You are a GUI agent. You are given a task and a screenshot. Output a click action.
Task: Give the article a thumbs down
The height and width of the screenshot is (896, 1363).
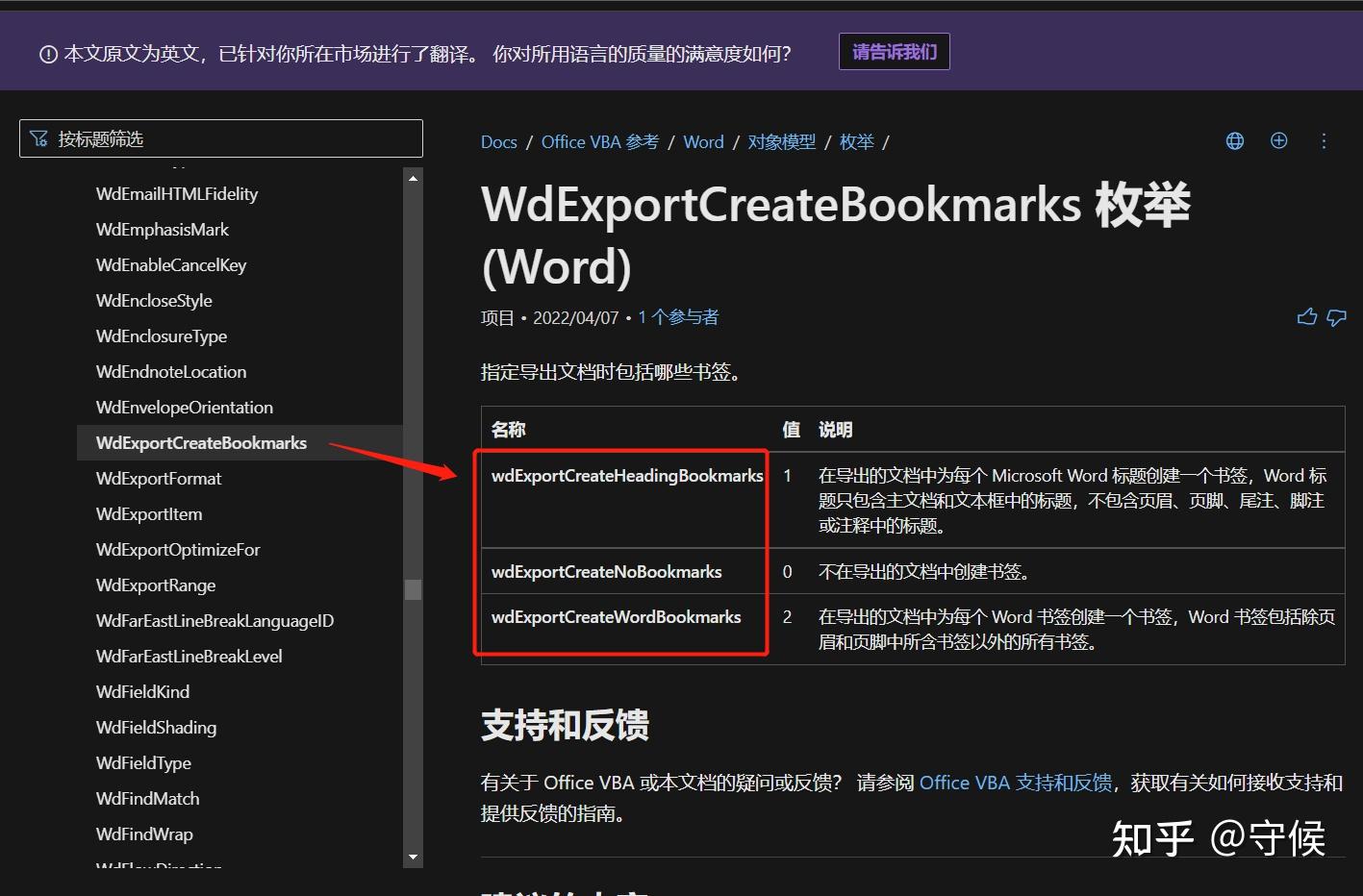coord(1336,317)
